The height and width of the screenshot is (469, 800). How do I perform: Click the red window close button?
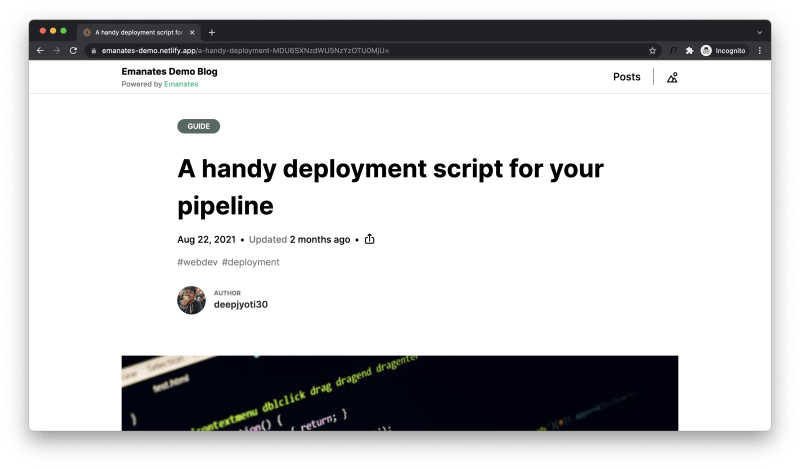pyautogui.click(x=43, y=31)
